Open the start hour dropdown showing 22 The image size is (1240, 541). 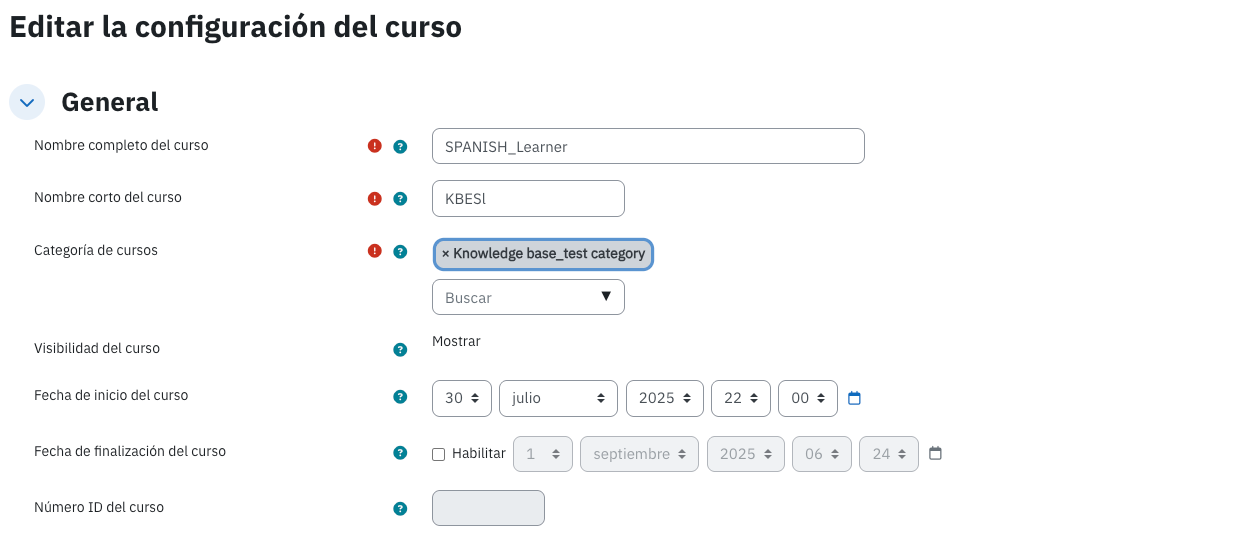tap(741, 398)
